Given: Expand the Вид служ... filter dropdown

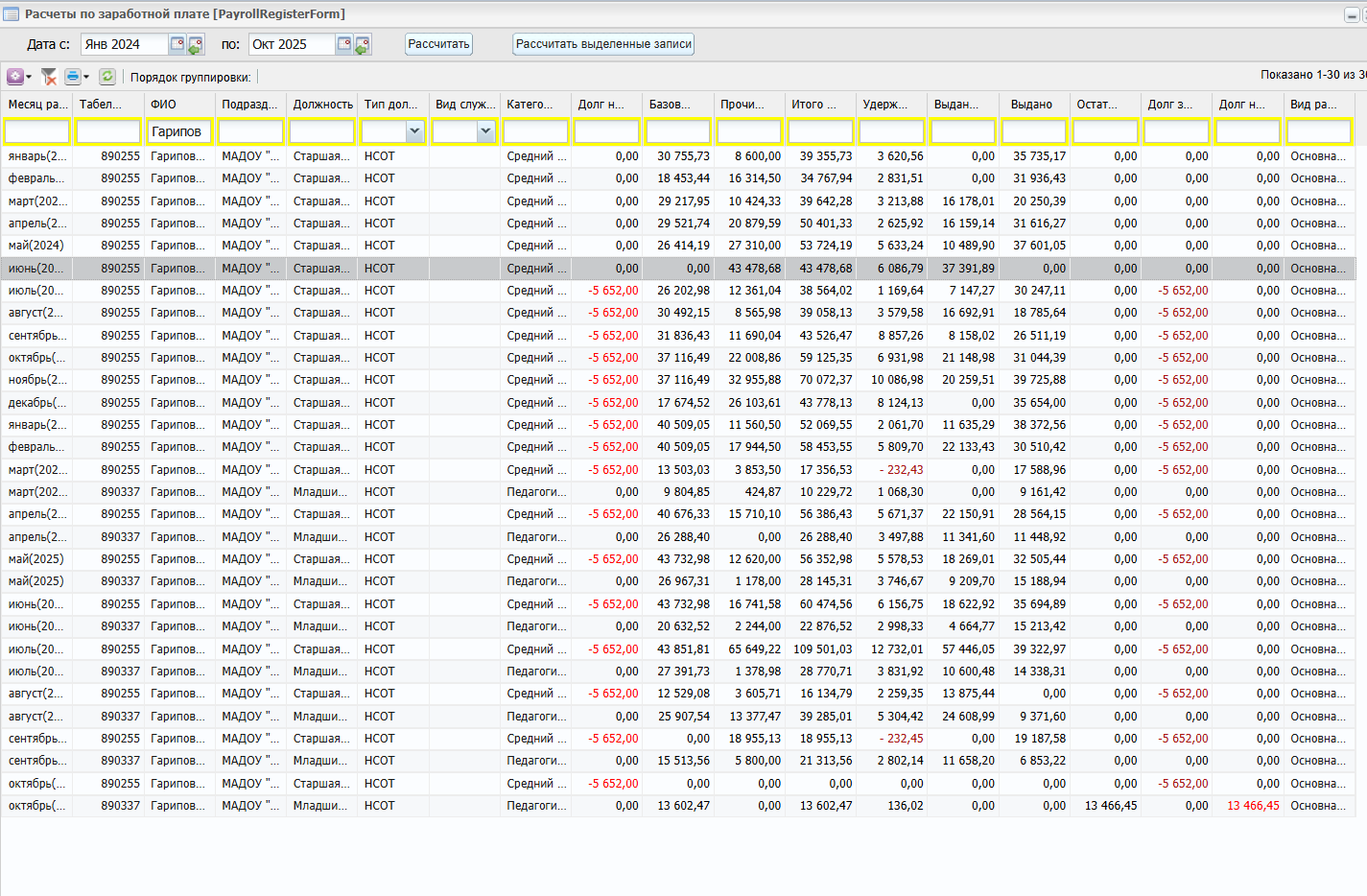Looking at the screenshot, I should point(485,131).
